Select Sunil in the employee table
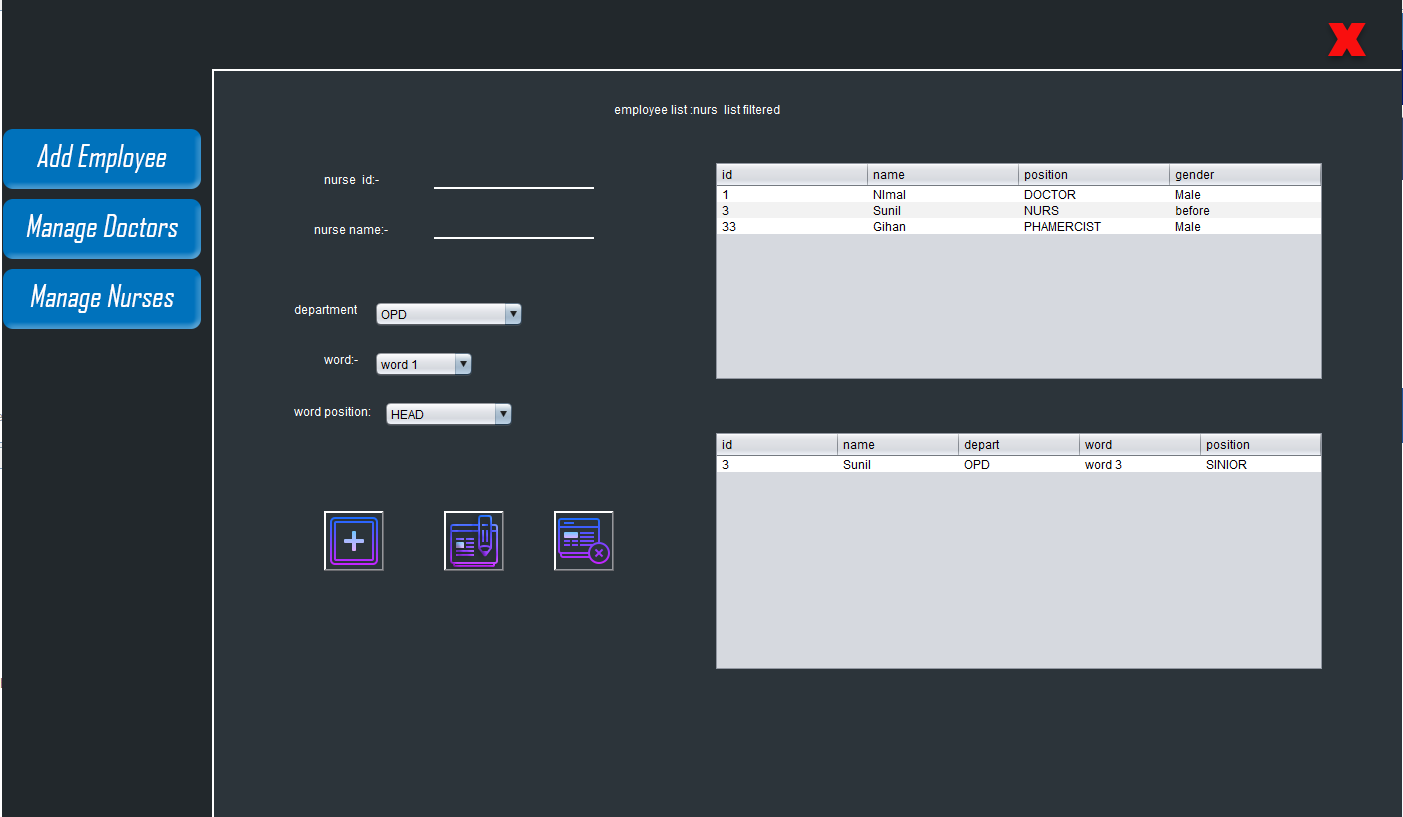Viewport: 1403px width, 817px height. [943, 211]
